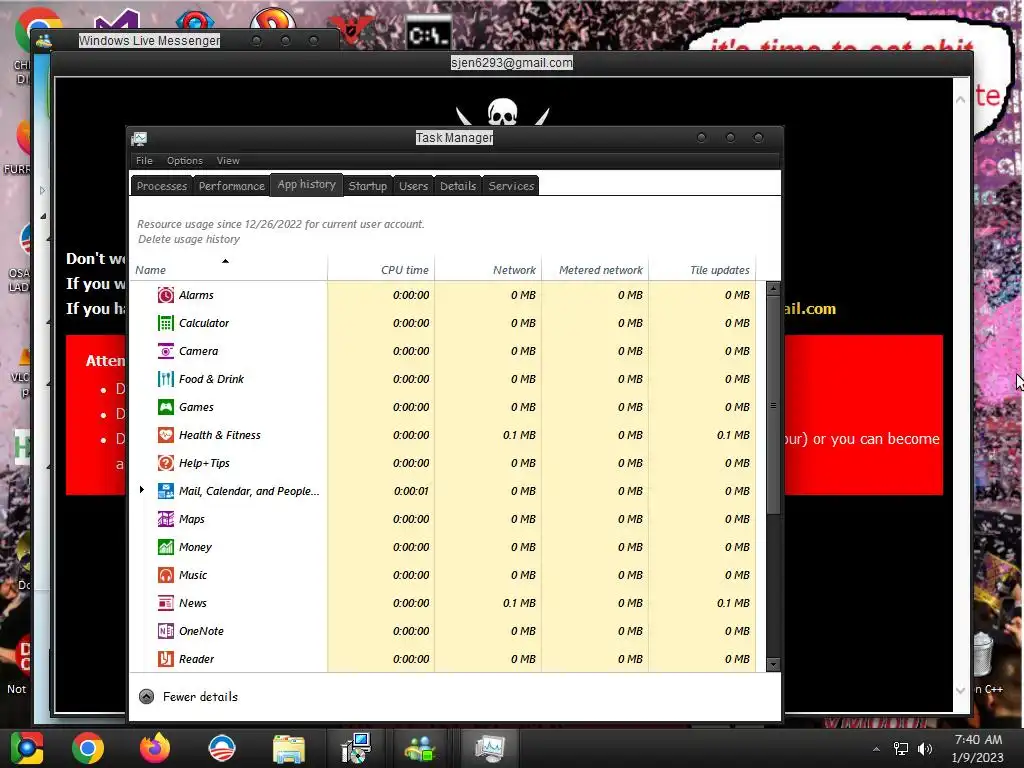The height and width of the screenshot is (768, 1024).
Task: Click the Maps app icon
Action: [x=166, y=520]
